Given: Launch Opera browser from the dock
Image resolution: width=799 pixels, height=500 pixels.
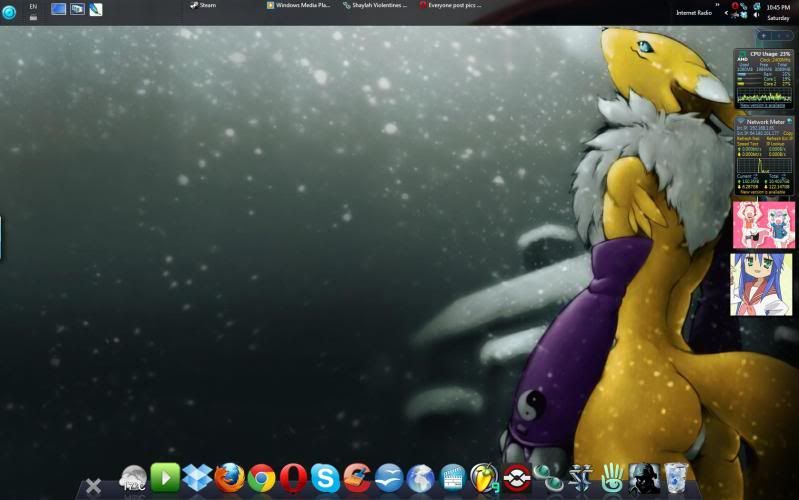Looking at the screenshot, I should point(294,478).
